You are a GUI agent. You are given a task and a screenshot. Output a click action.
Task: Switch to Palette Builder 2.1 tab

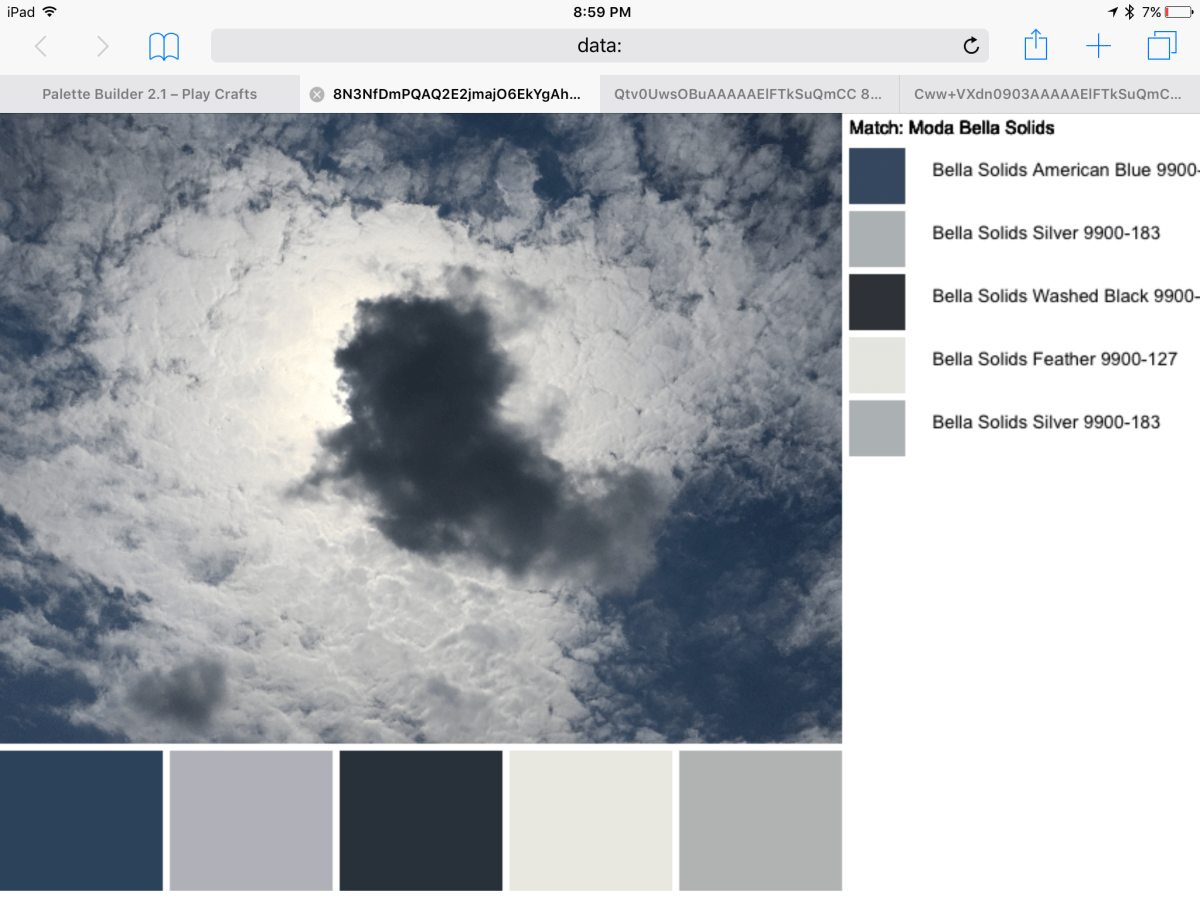tap(150, 94)
